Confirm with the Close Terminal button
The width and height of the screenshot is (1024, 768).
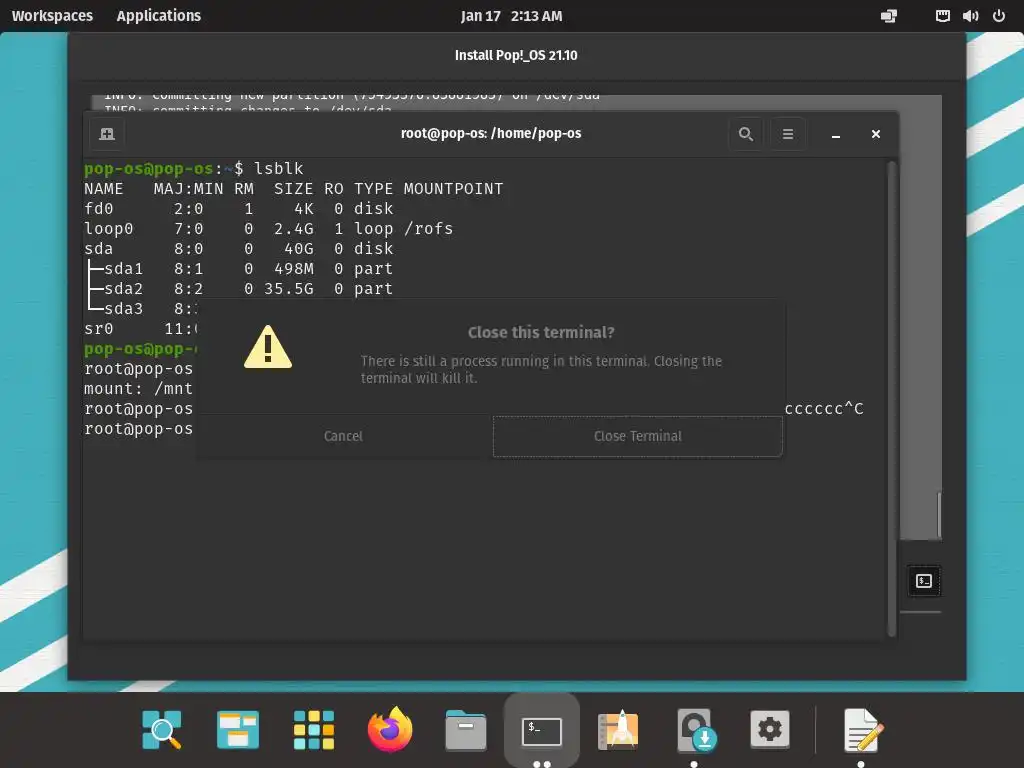[637, 436]
